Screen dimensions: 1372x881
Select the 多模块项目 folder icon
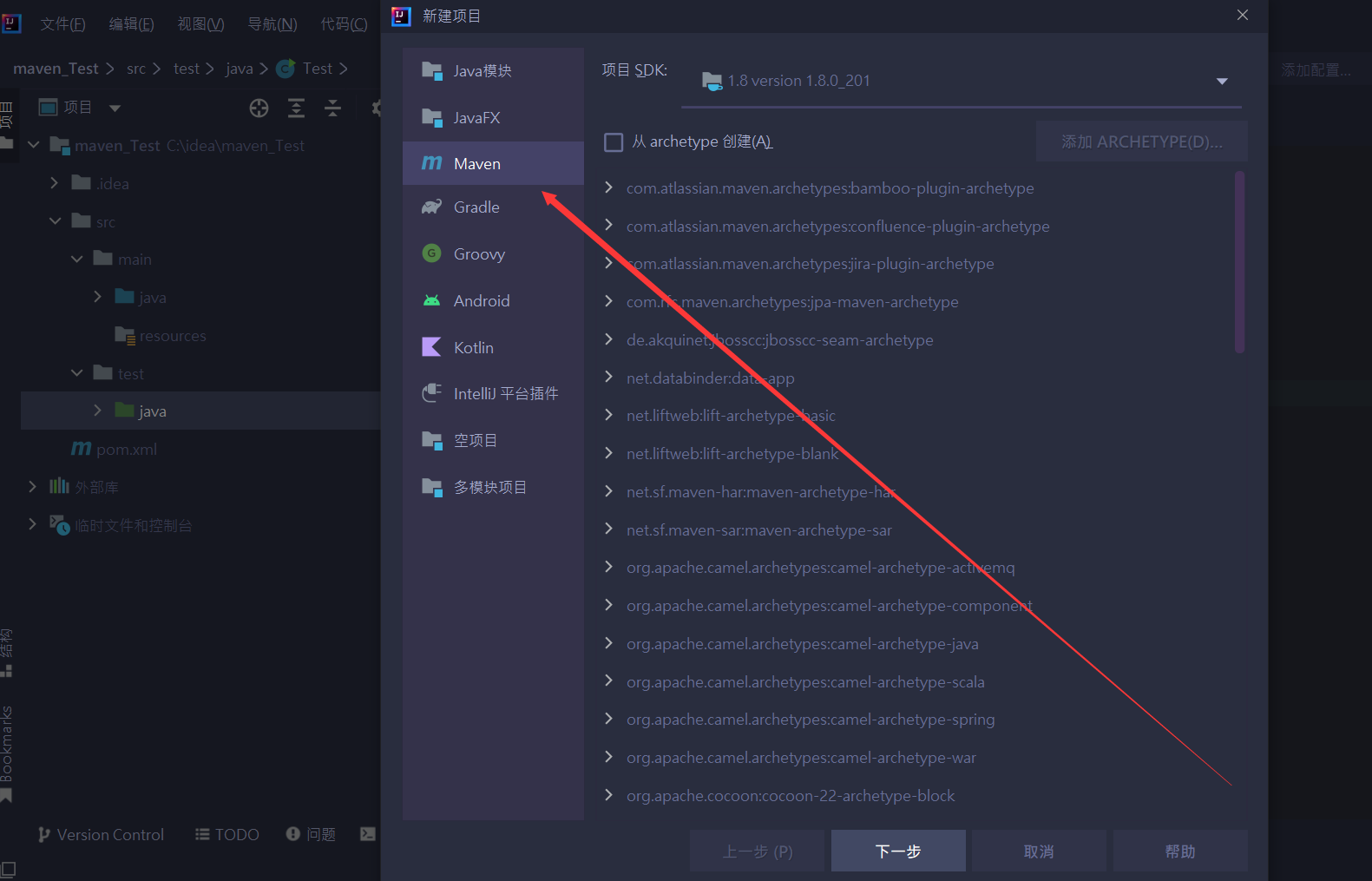431,487
